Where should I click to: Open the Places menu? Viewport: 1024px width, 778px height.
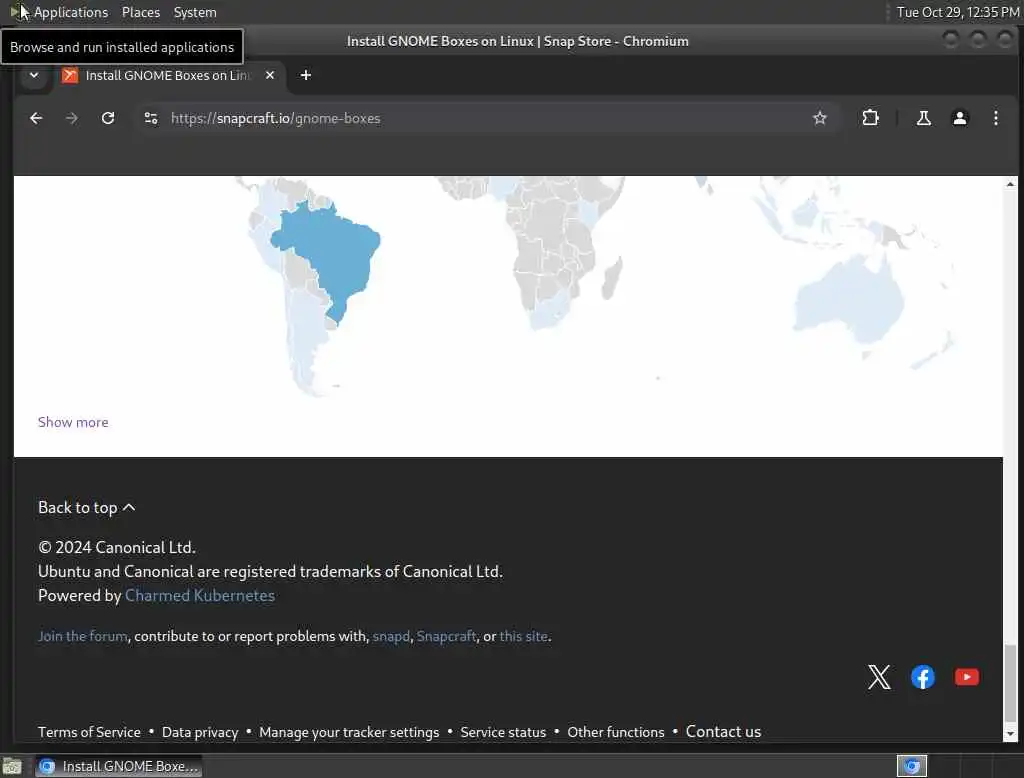click(141, 12)
